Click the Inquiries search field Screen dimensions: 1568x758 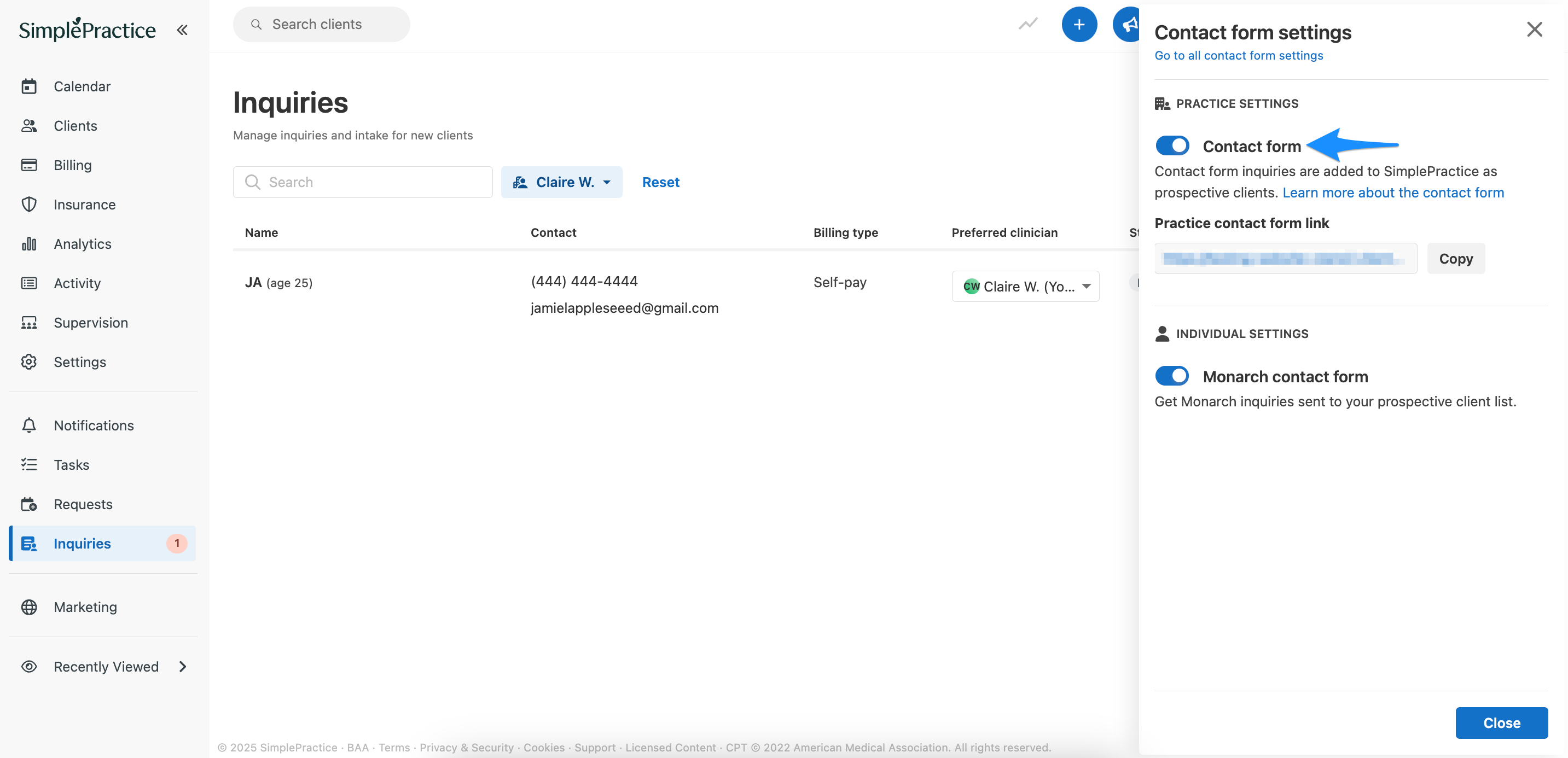(x=363, y=182)
